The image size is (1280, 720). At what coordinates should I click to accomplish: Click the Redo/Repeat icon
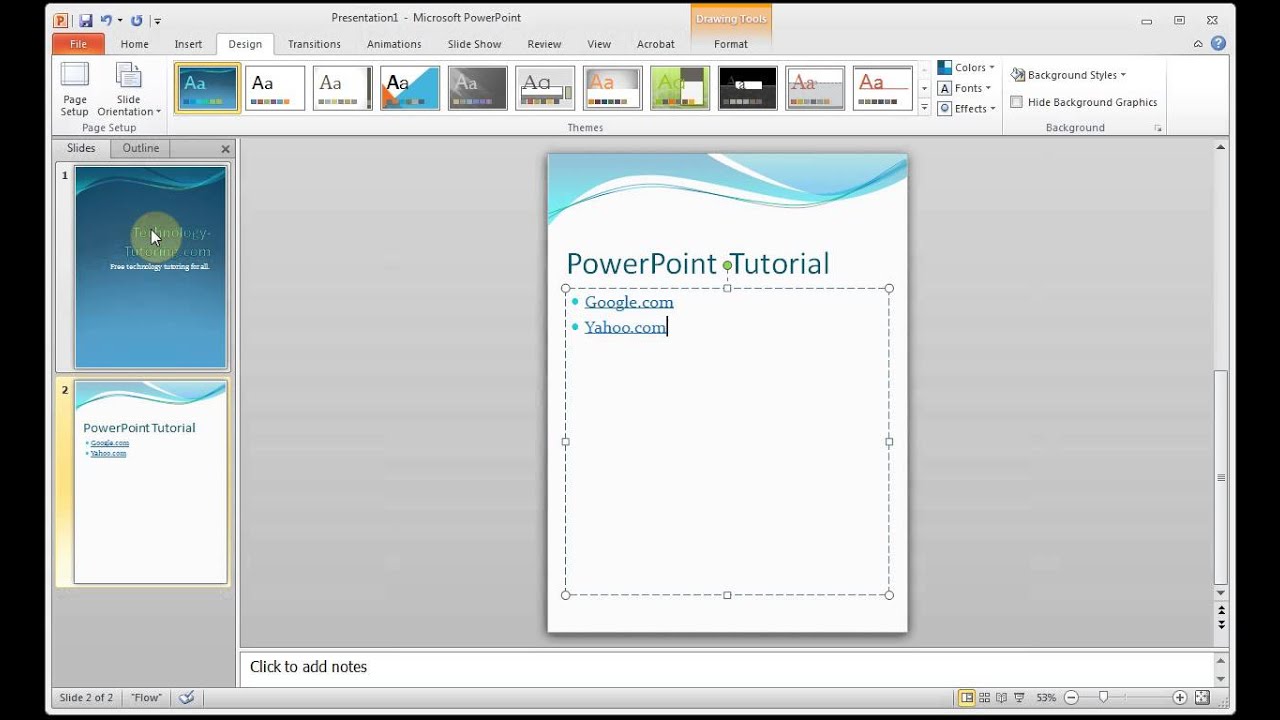click(136, 20)
